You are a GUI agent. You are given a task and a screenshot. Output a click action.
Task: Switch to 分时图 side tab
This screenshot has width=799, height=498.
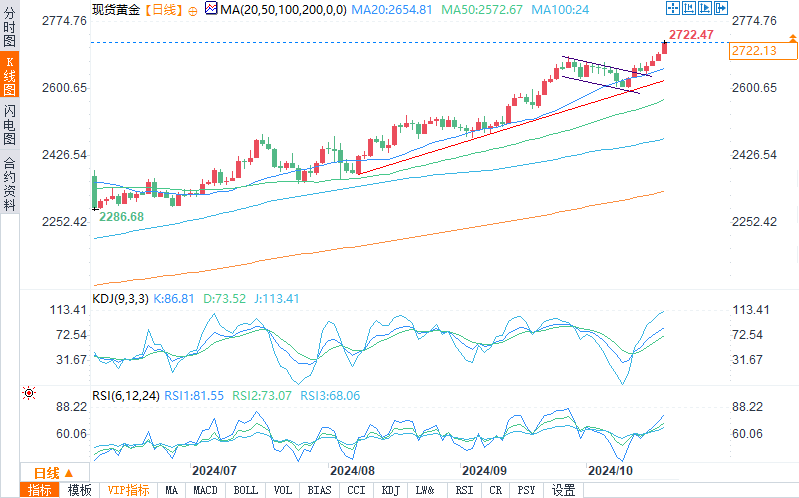10,26
